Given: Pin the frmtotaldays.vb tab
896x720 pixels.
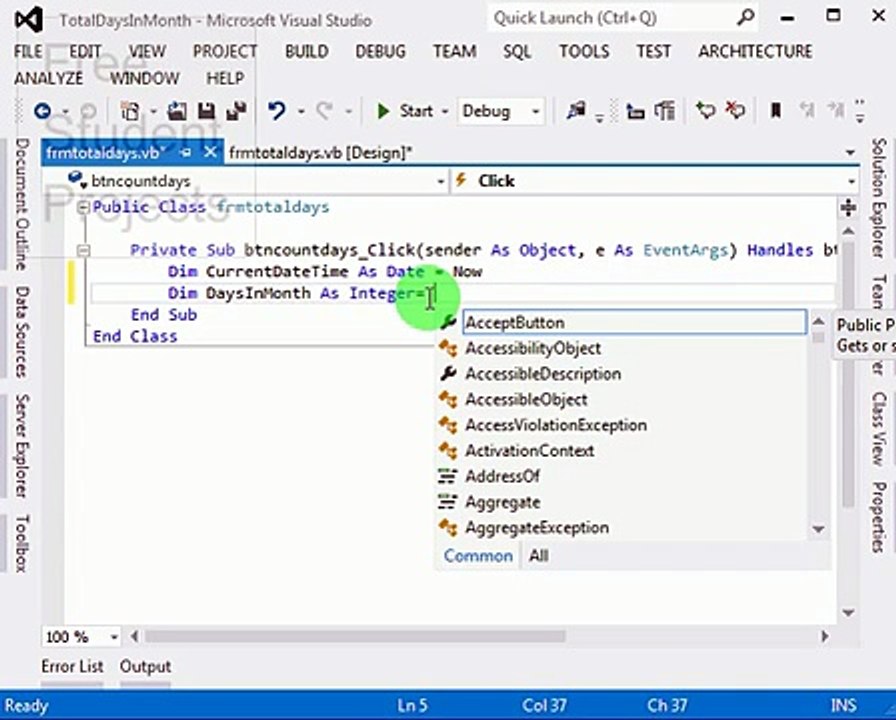Looking at the screenshot, I should 186,153.
